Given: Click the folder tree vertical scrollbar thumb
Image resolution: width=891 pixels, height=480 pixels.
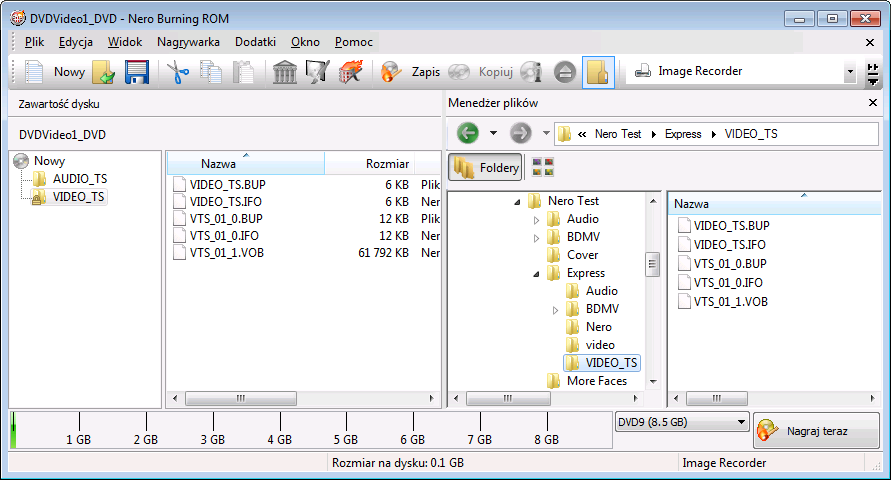Looking at the screenshot, I should 652,264.
